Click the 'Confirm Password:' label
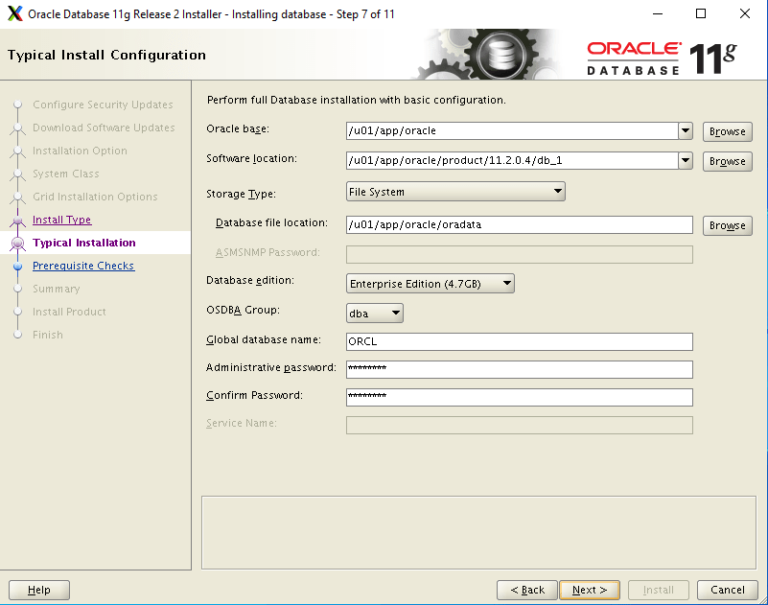The image size is (768, 605). tap(255, 395)
